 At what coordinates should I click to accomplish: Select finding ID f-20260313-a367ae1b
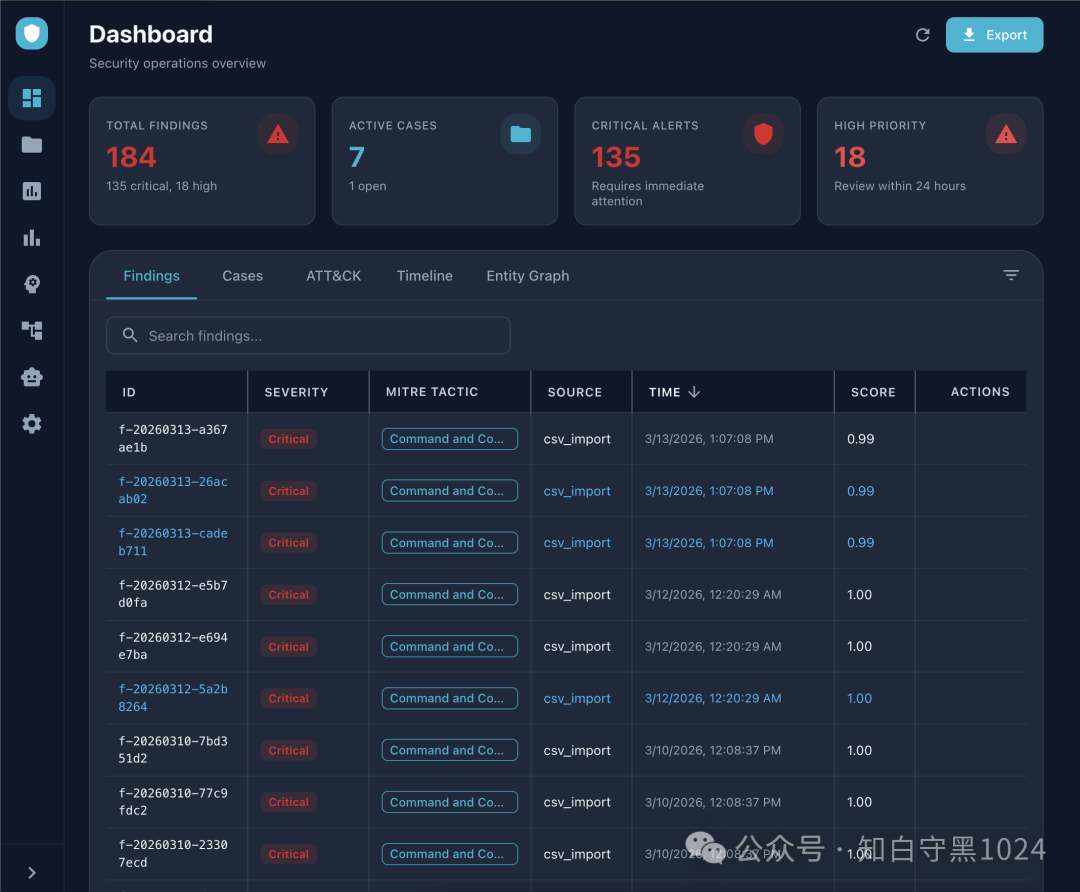(173, 438)
